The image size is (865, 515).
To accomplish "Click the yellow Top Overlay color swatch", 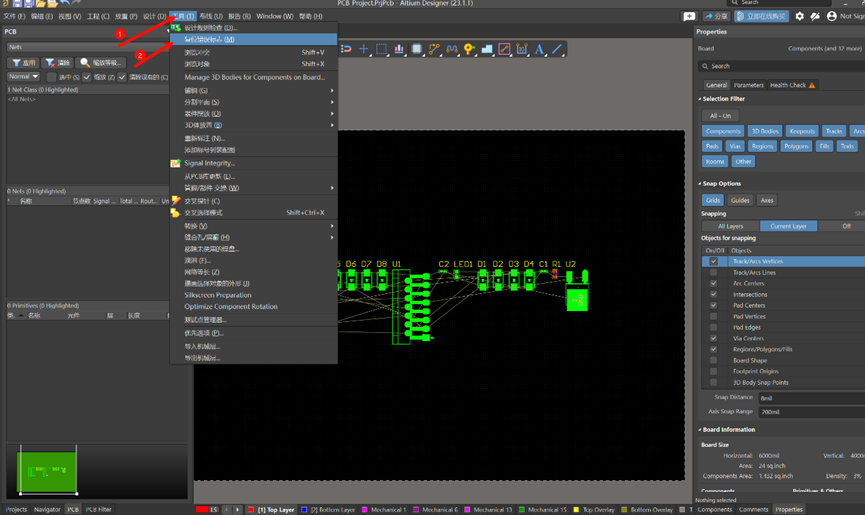I will 576,509.
